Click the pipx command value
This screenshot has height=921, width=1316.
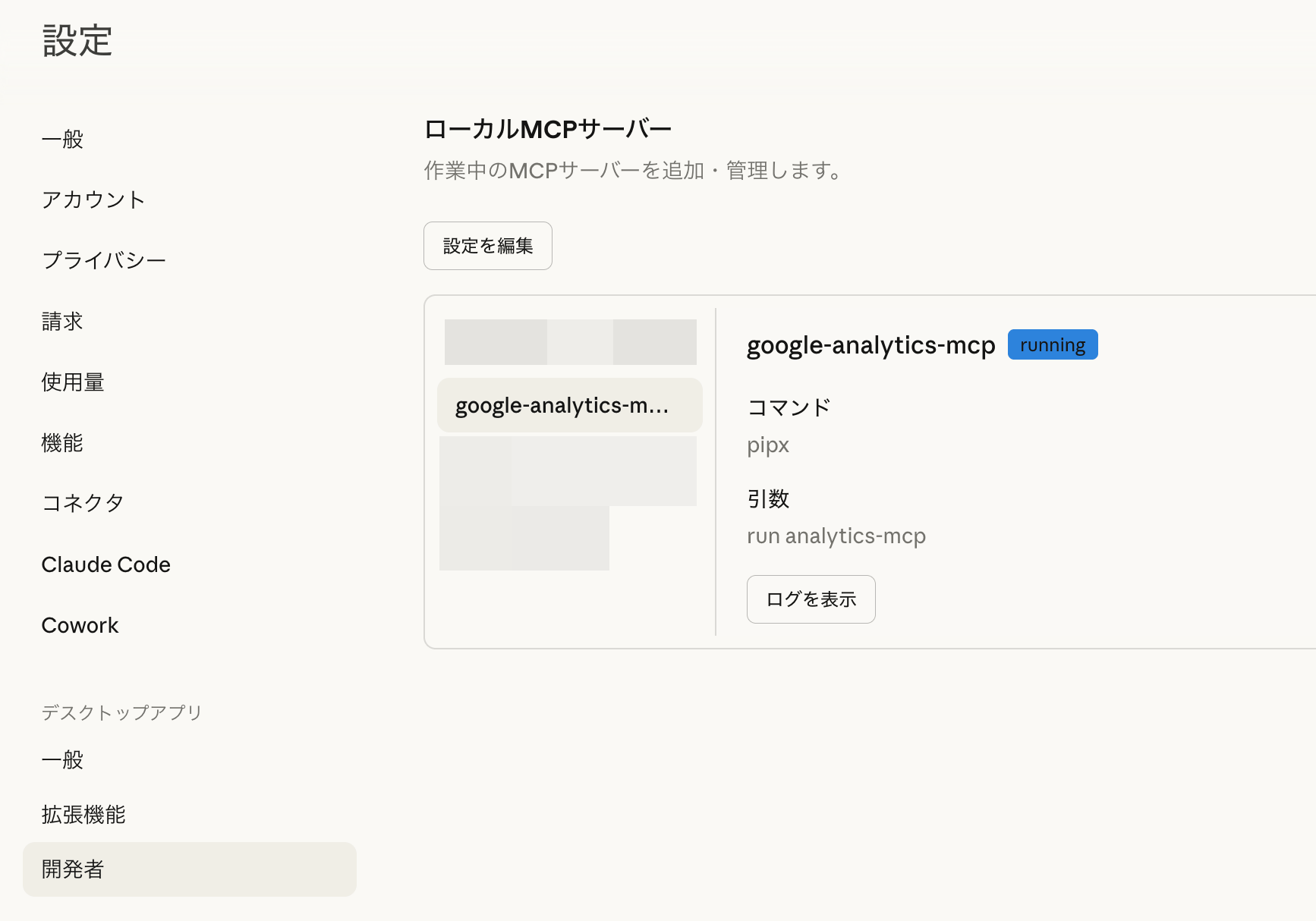(767, 445)
